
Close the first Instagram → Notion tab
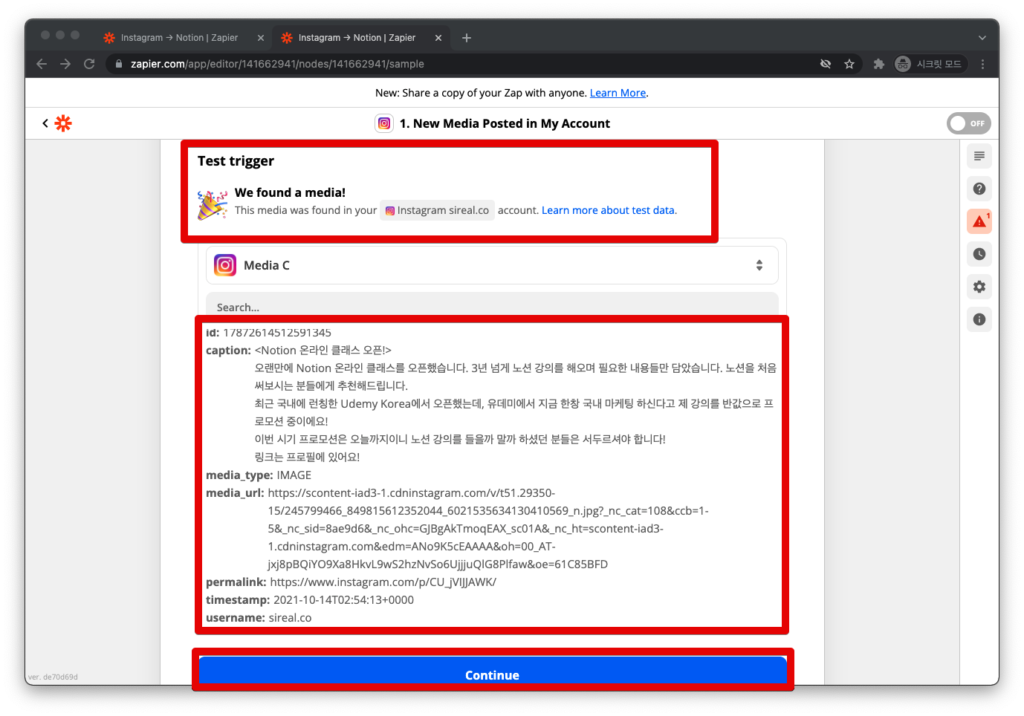tap(261, 38)
